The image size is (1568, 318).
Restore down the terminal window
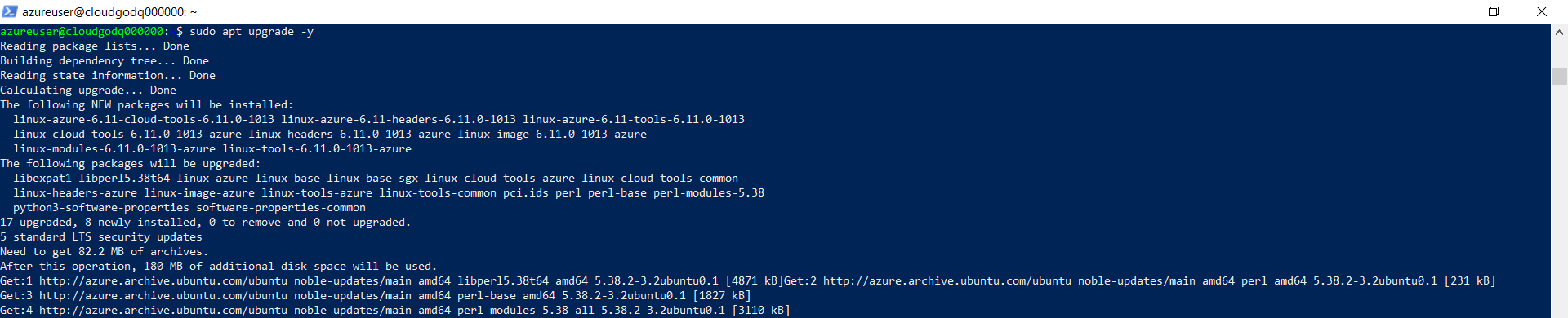(1494, 11)
